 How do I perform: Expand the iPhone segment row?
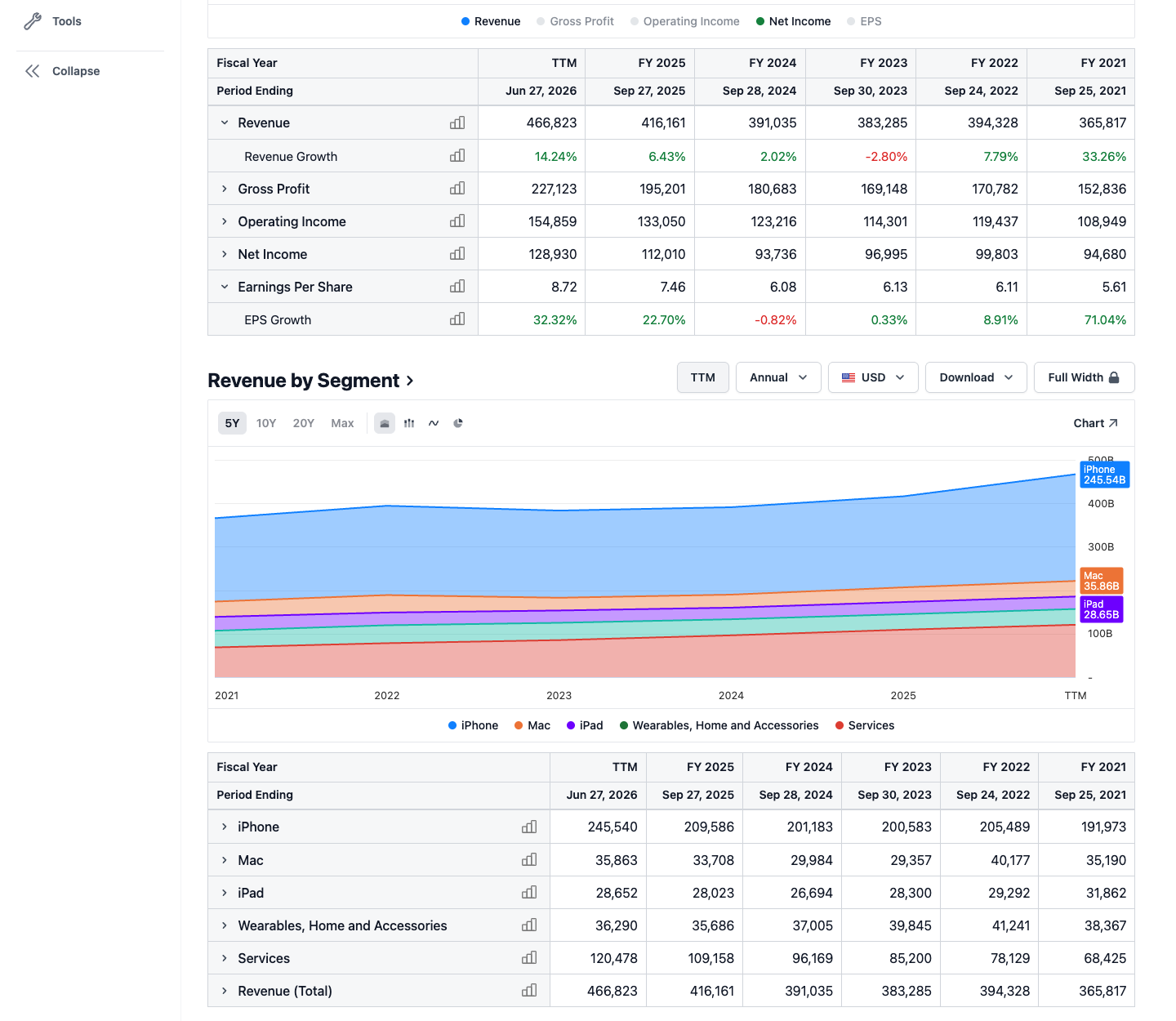coord(225,827)
